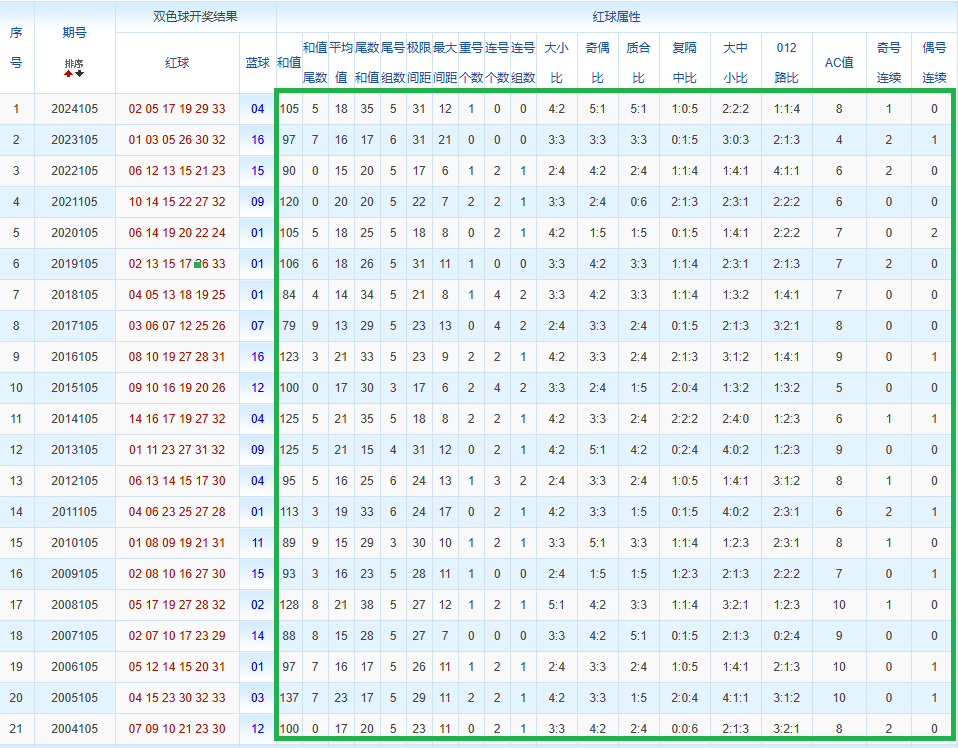Click the AC值 column header
Viewport: 958px width, 748px height.
839,62
